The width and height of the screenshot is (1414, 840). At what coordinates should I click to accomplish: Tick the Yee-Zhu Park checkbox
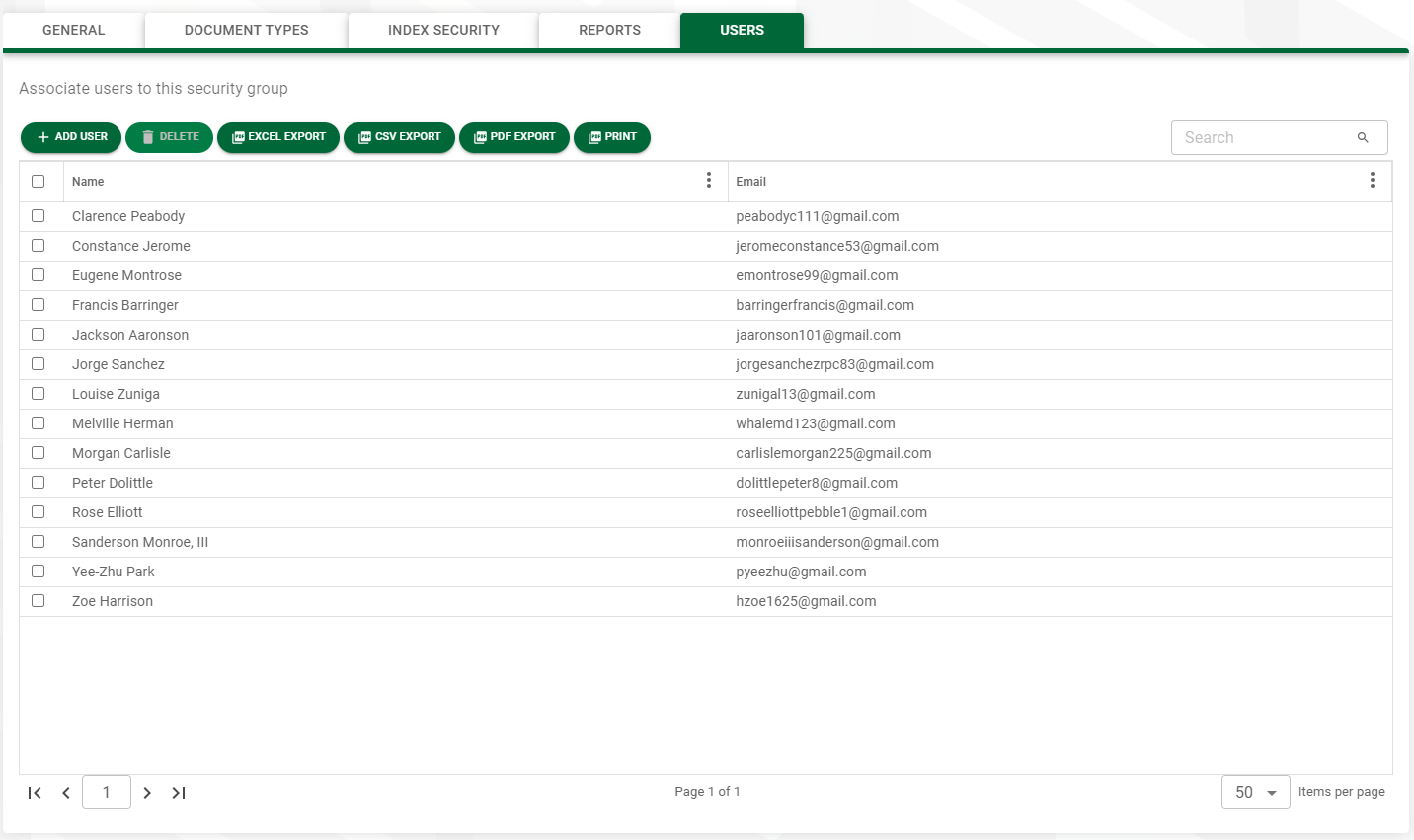pyautogui.click(x=39, y=571)
